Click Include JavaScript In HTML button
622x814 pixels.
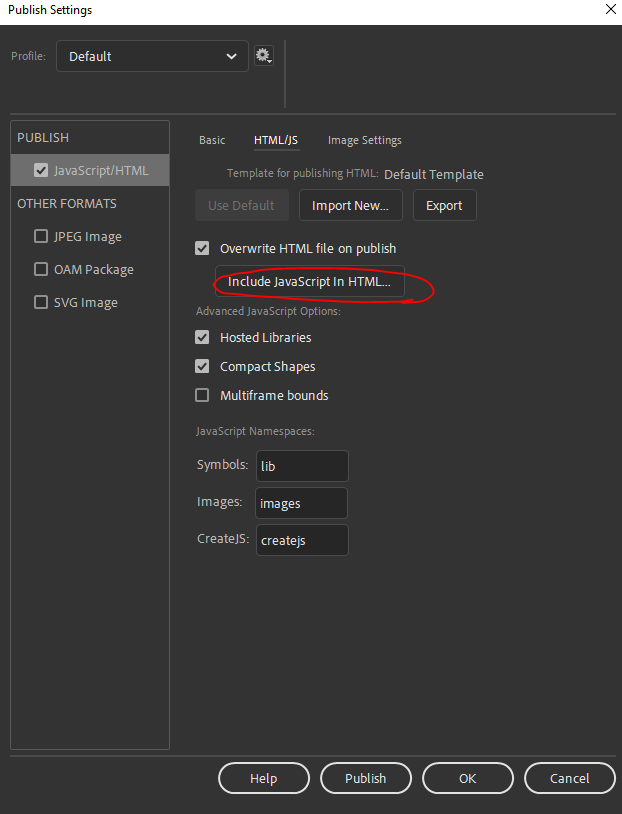coord(308,282)
